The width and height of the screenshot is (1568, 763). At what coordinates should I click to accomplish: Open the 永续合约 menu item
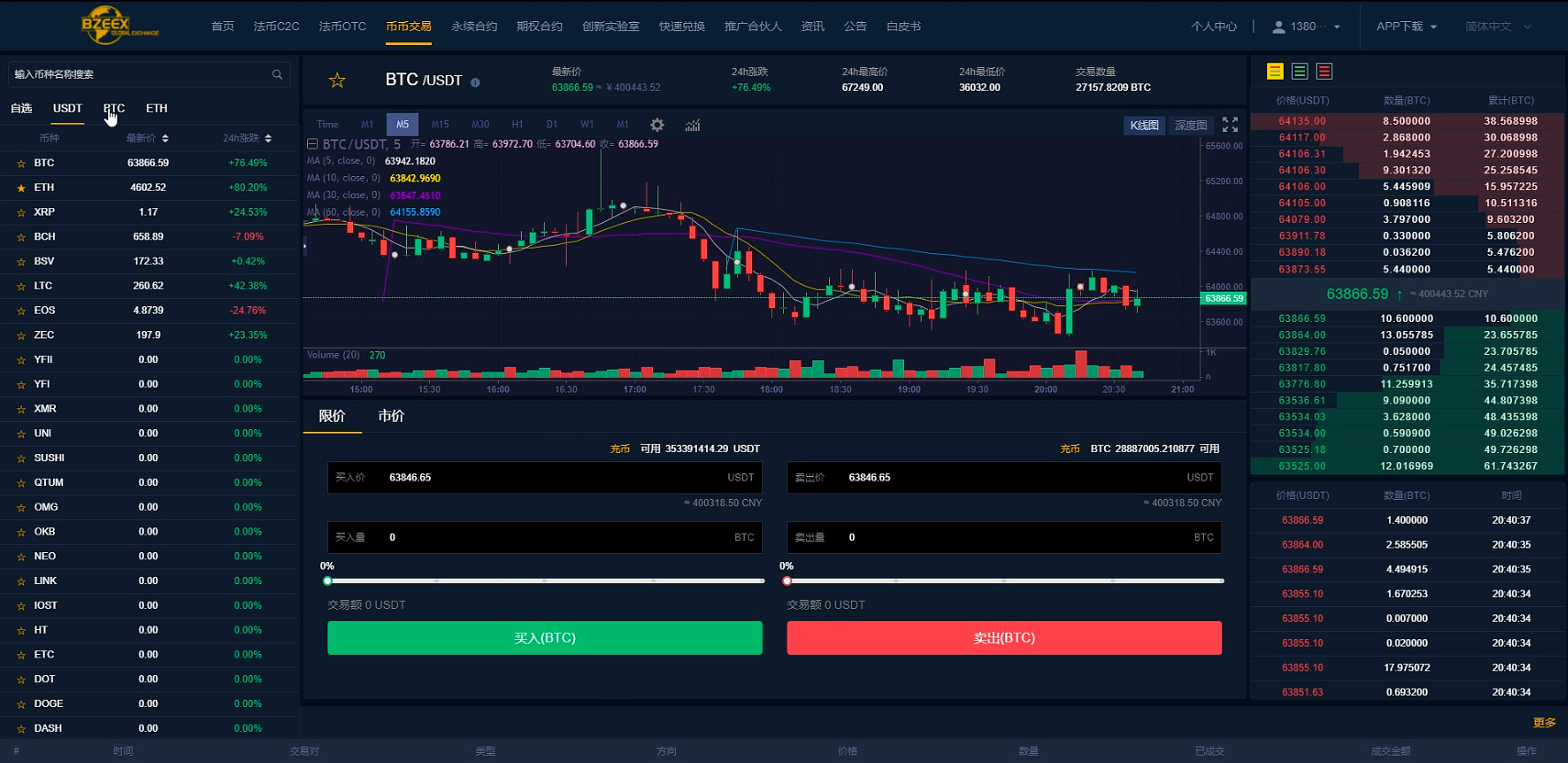click(474, 27)
